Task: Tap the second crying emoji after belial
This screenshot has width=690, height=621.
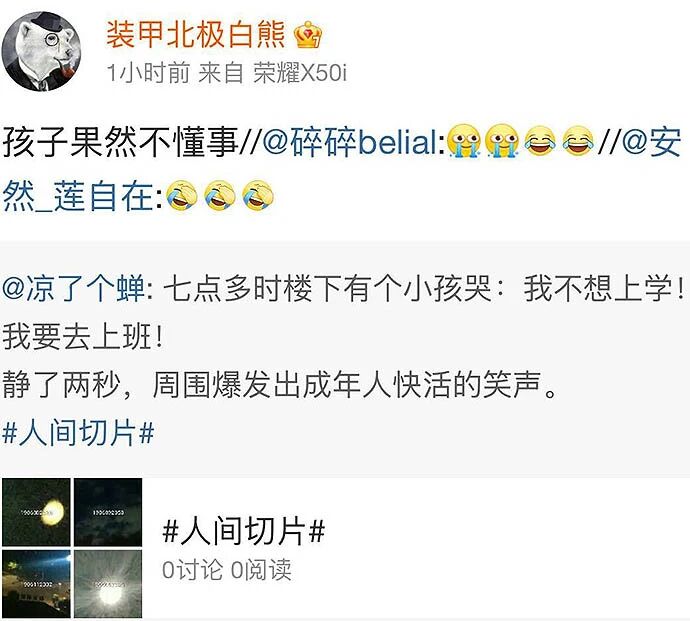Action: click(x=502, y=141)
